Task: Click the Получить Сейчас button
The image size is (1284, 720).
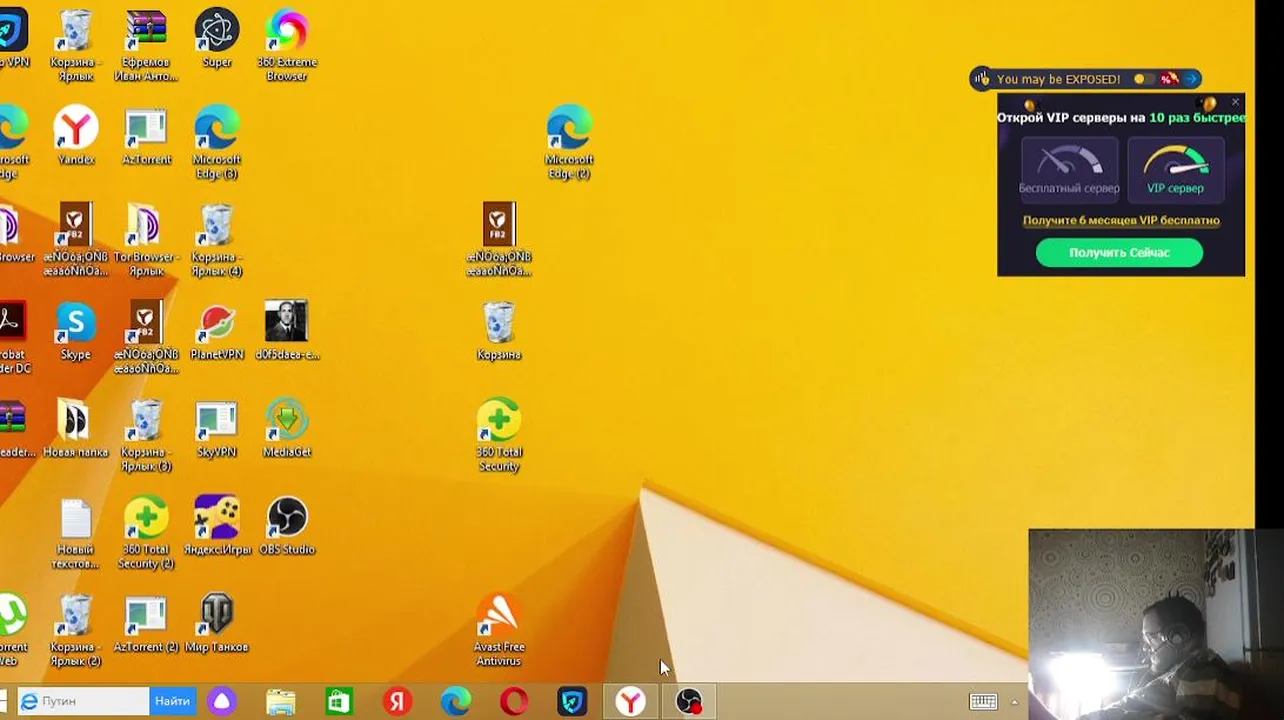Action: 1119,253
